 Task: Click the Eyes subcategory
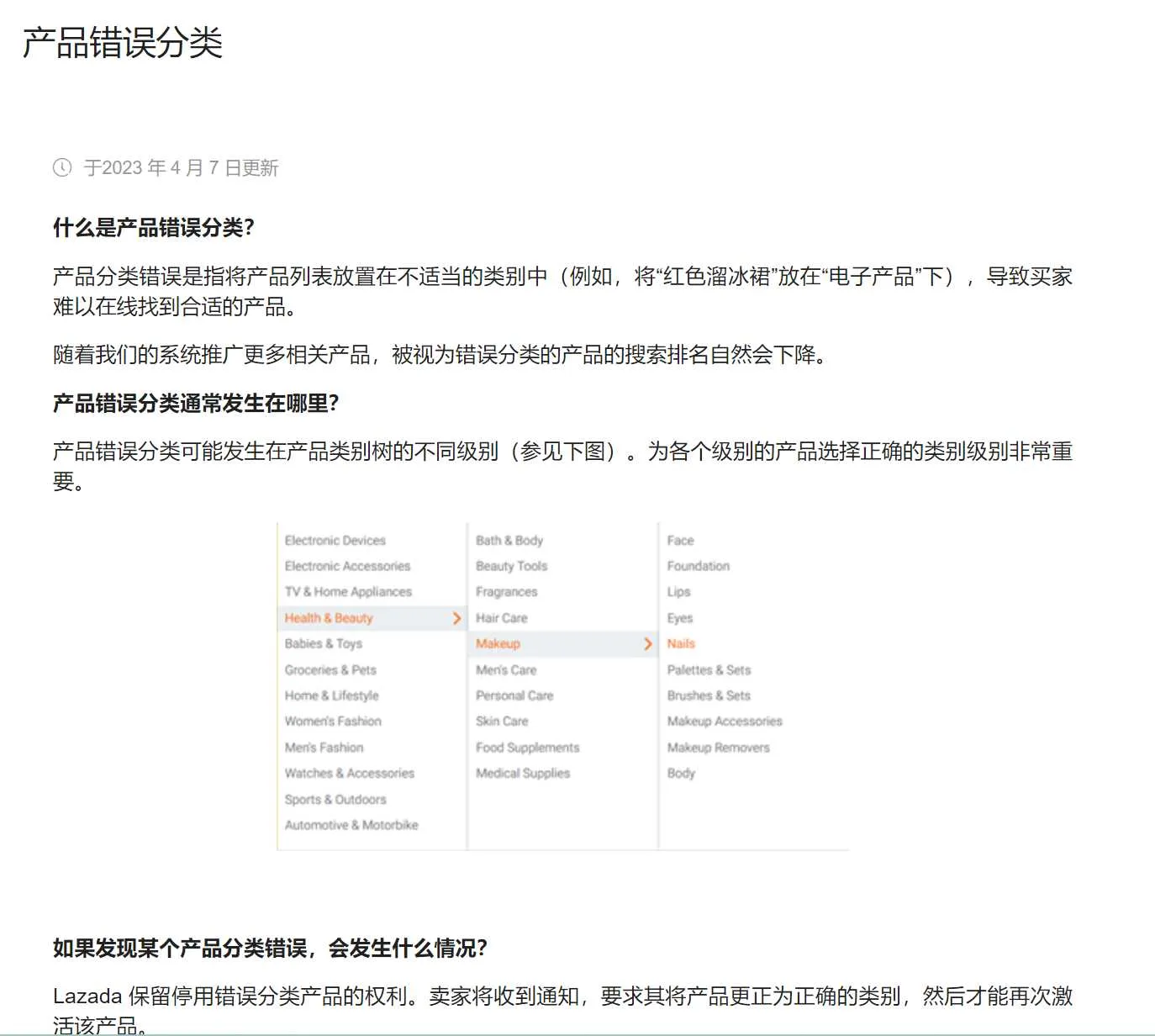(679, 617)
